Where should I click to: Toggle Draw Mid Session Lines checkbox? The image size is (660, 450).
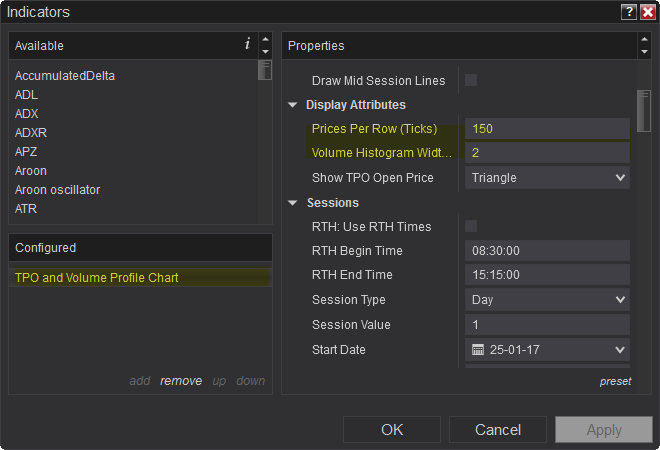[x=471, y=80]
